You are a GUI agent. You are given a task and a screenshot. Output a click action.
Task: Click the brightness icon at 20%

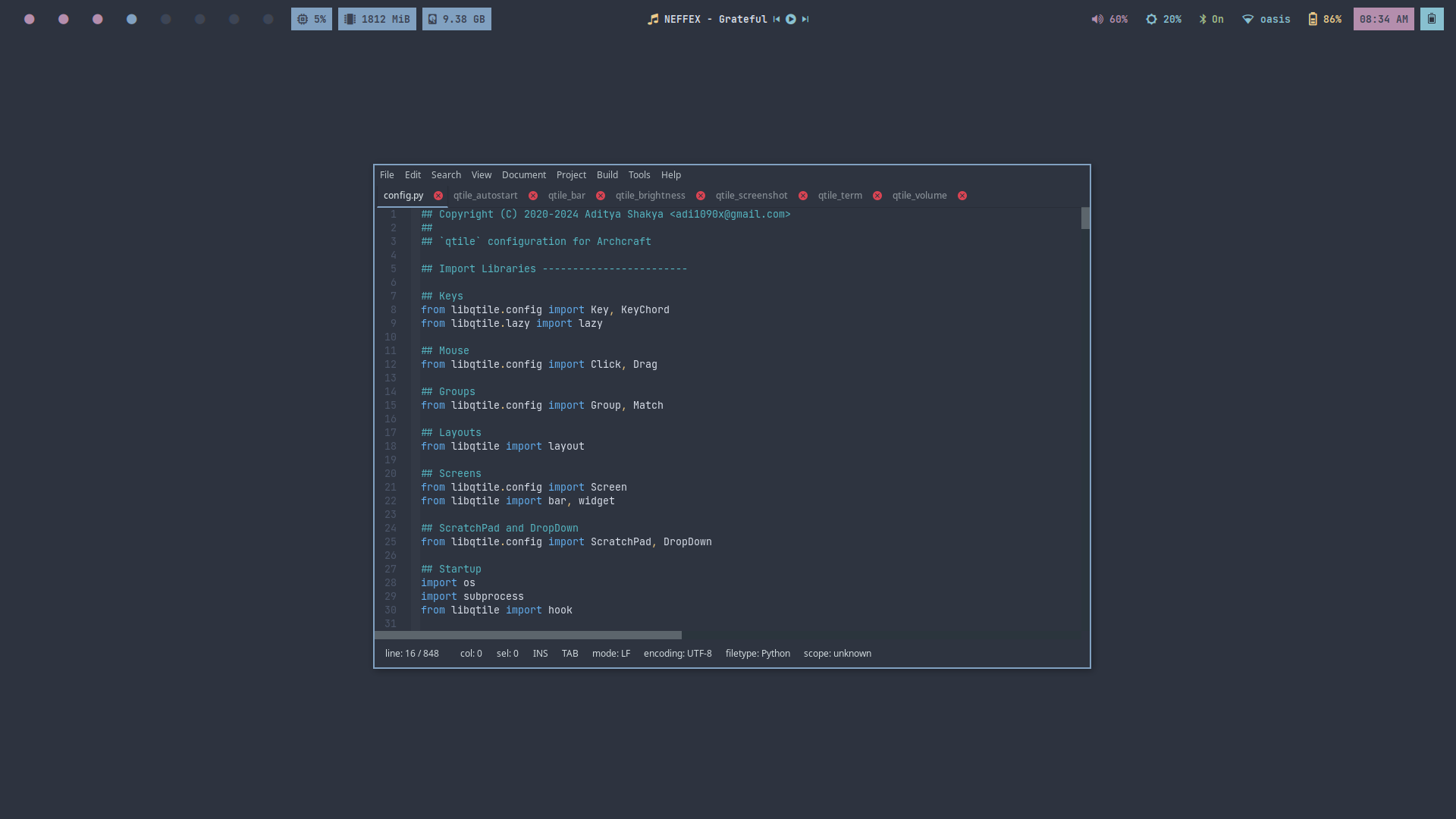point(1151,20)
